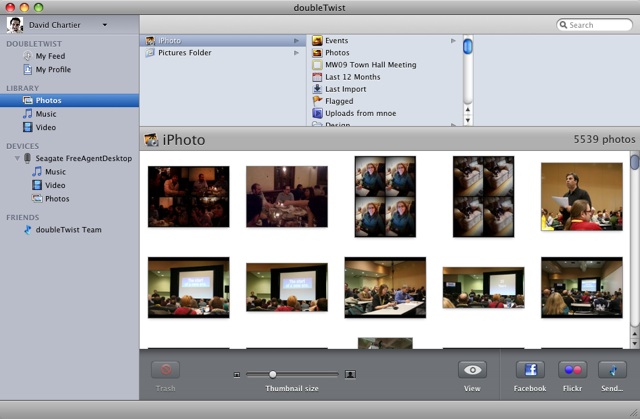Click the Trash button
The image size is (640, 419).
click(165, 370)
